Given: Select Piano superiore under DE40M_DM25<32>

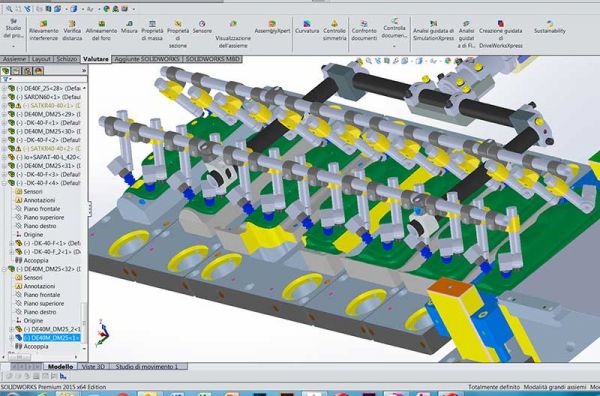Looking at the screenshot, I should coord(44,303).
